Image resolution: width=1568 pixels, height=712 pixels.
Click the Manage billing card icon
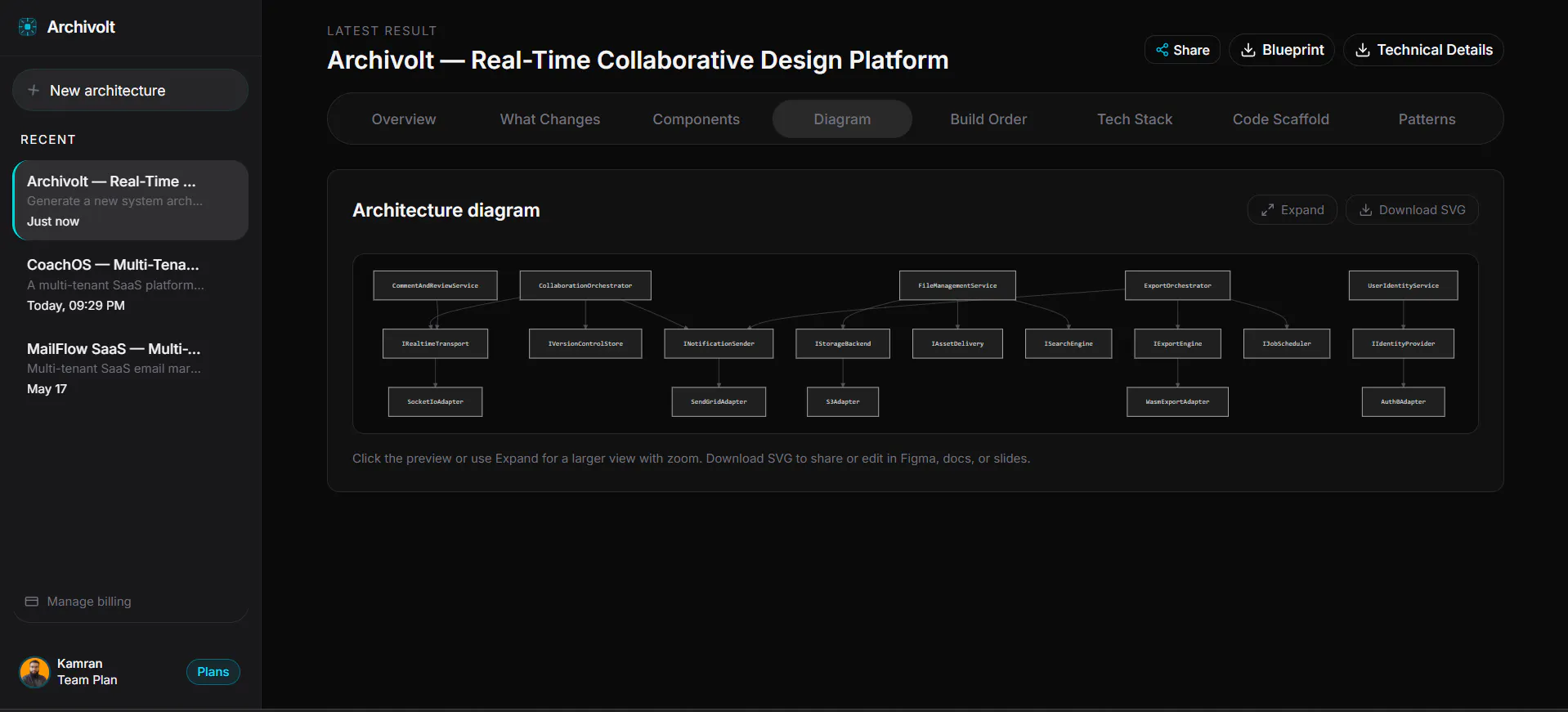tap(32, 602)
